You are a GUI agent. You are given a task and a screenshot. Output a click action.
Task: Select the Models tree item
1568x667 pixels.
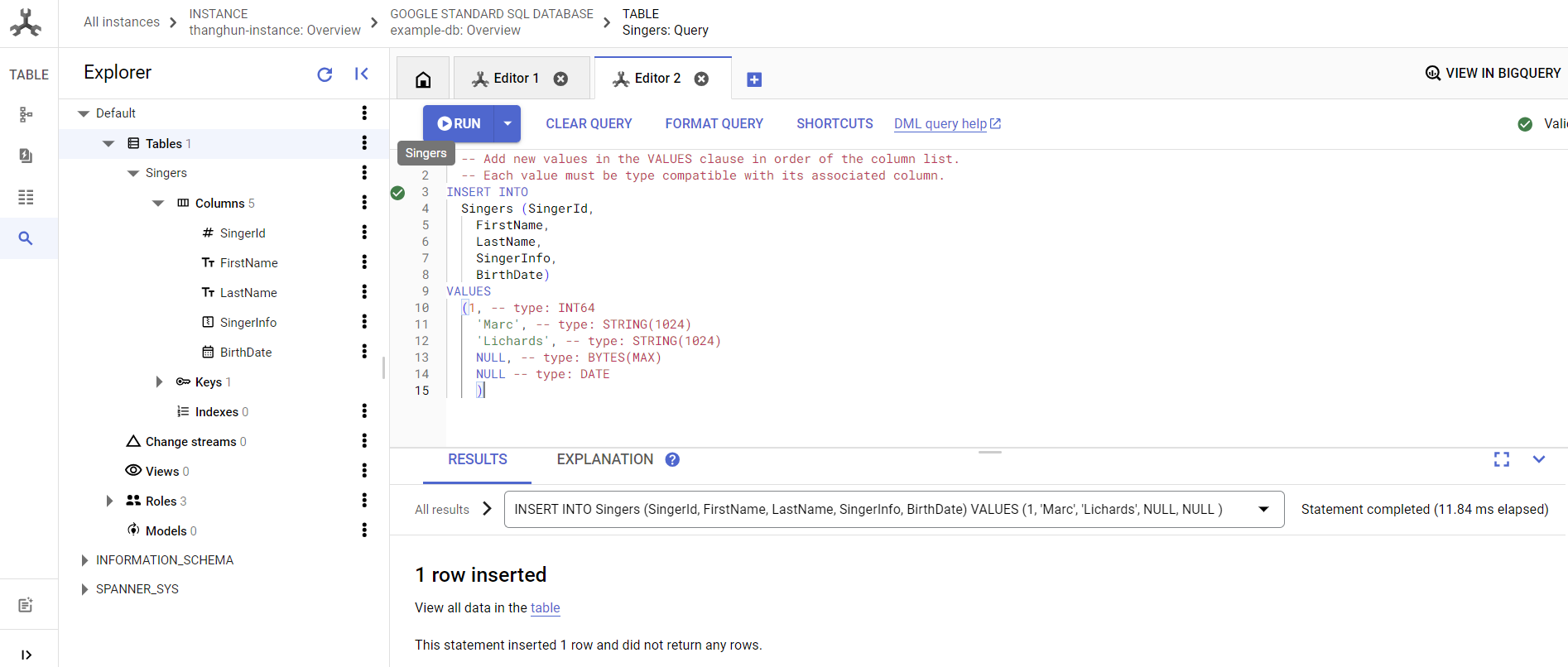tap(166, 530)
